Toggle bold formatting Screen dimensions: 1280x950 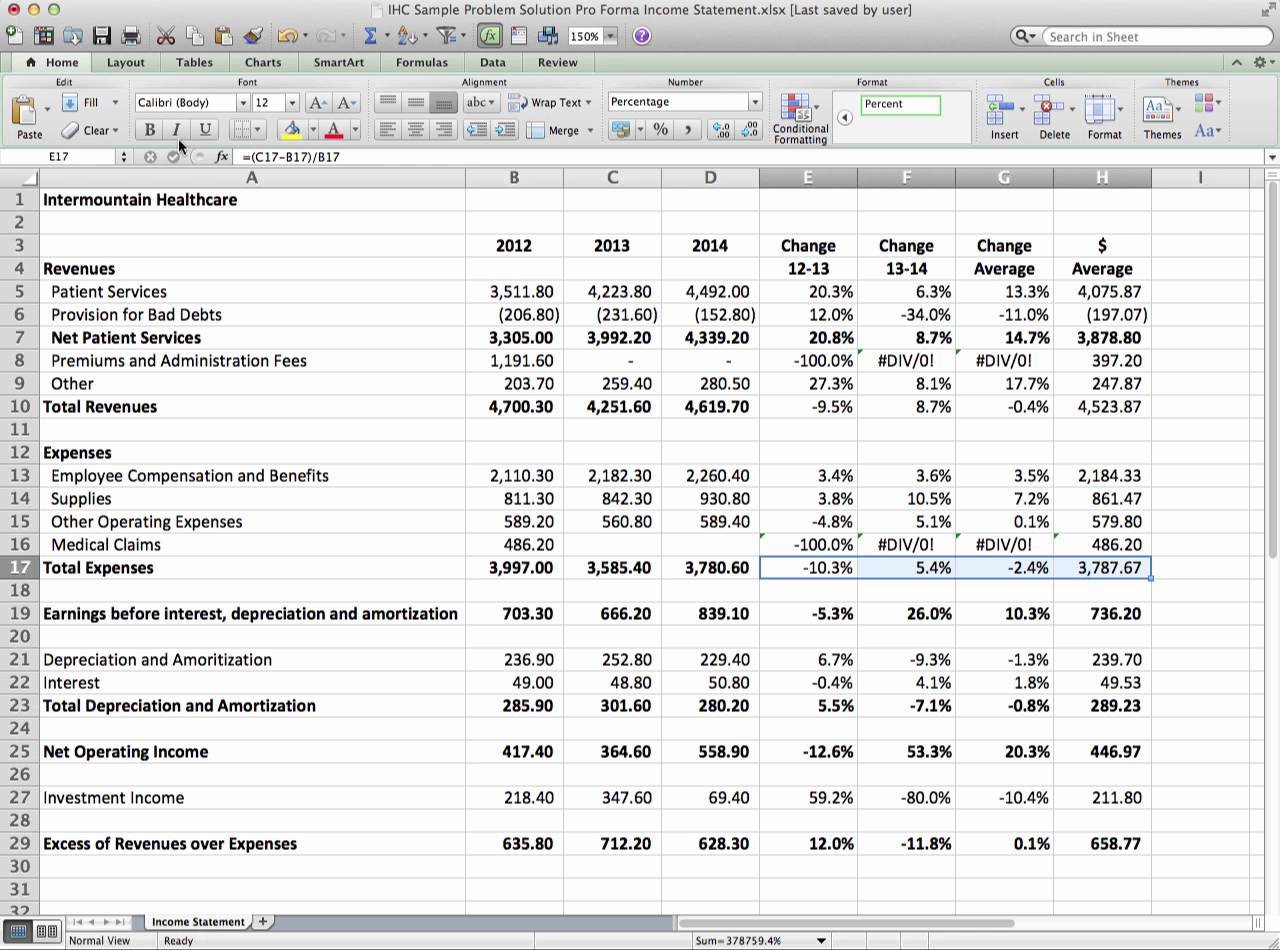tap(149, 130)
